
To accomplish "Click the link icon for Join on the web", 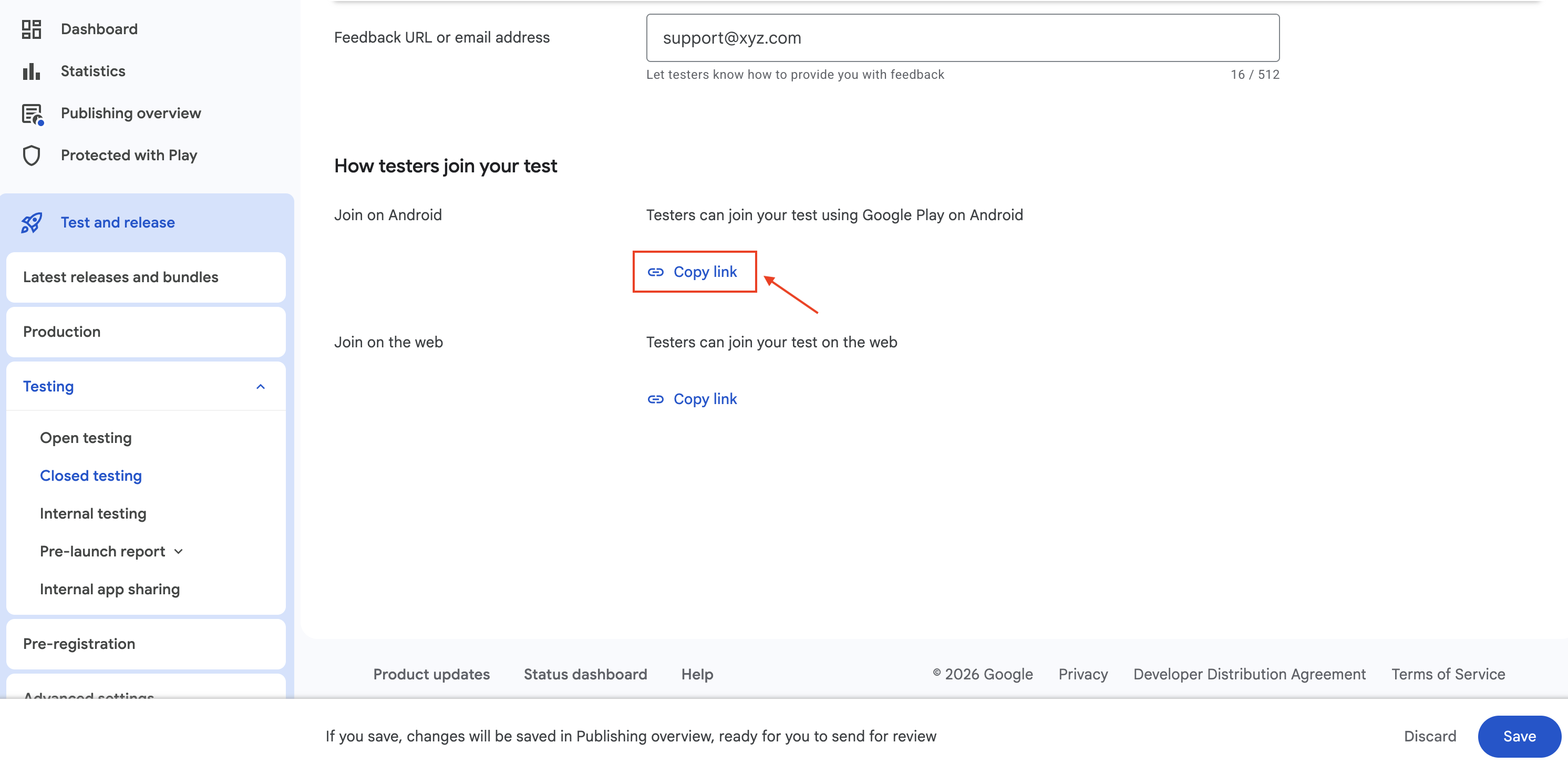I will 656,399.
